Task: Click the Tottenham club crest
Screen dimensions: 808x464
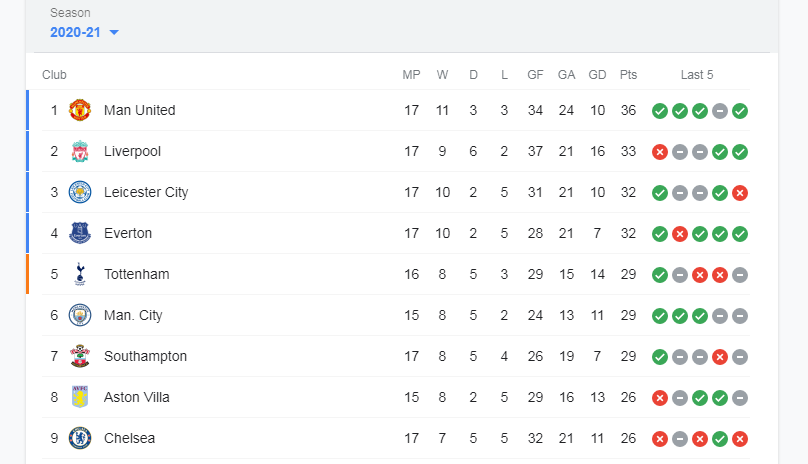Action: pyautogui.click(x=80, y=274)
